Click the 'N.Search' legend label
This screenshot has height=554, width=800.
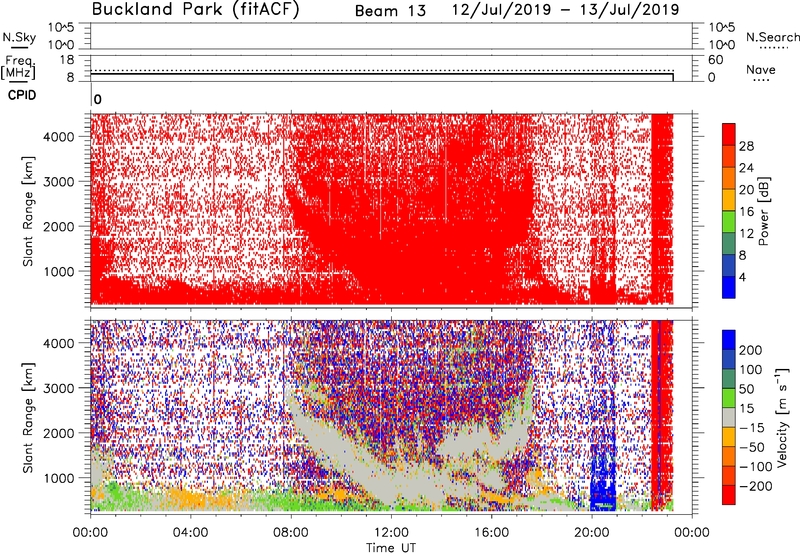pyautogui.click(x=773, y=37)
